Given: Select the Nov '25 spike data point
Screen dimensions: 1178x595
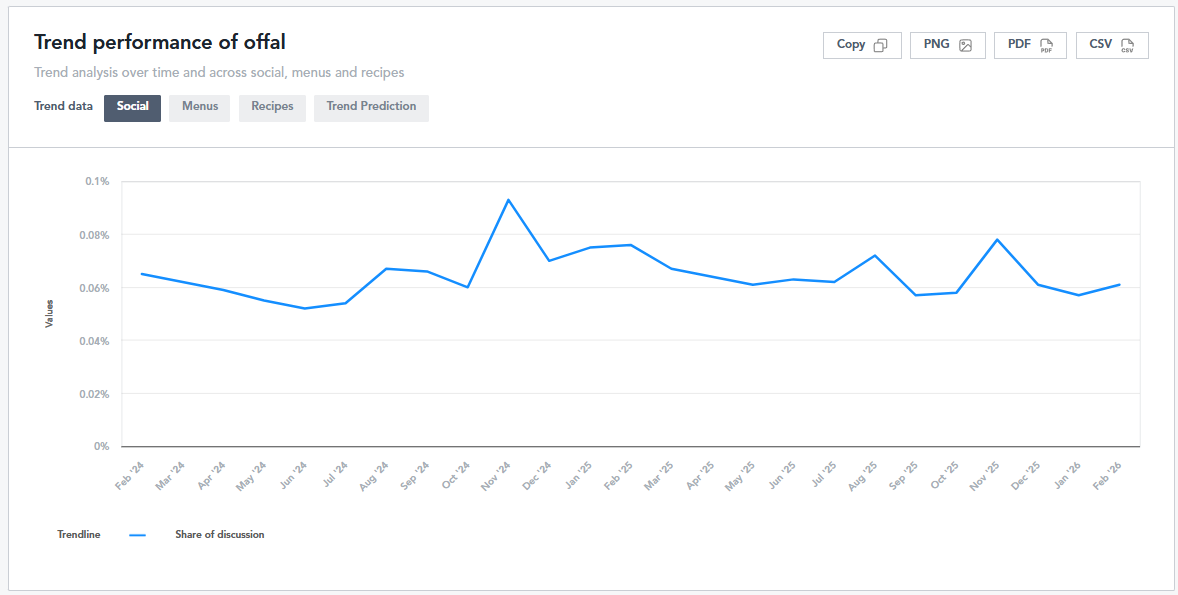Looking at the screenshot, I should click(x=997, y=240).
